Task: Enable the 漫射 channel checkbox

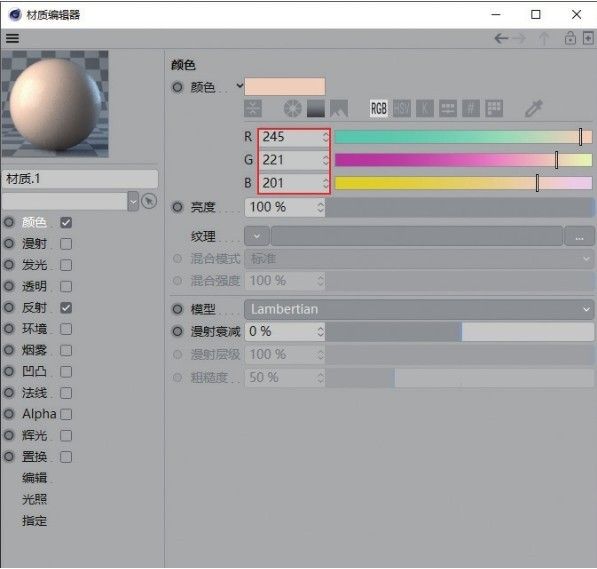Action: point(66,244)
